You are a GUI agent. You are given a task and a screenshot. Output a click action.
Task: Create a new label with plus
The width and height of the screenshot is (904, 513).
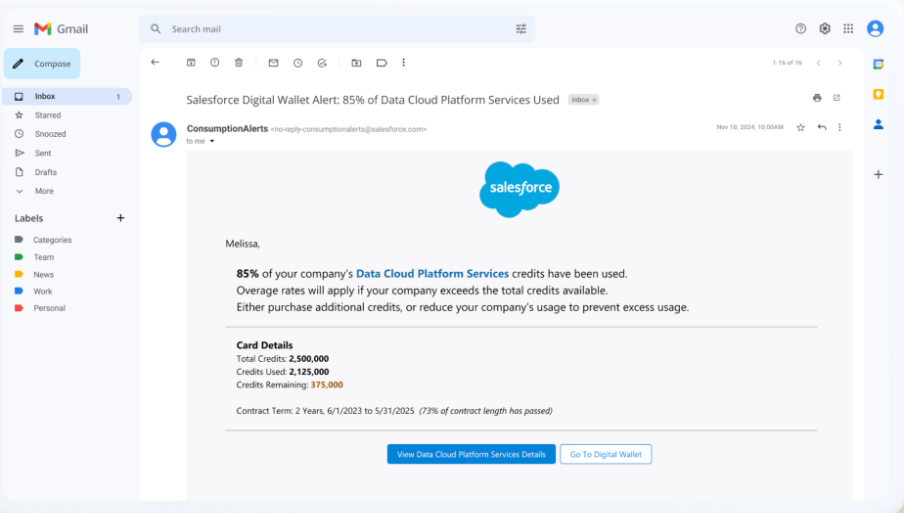click(x=120, y=218)
